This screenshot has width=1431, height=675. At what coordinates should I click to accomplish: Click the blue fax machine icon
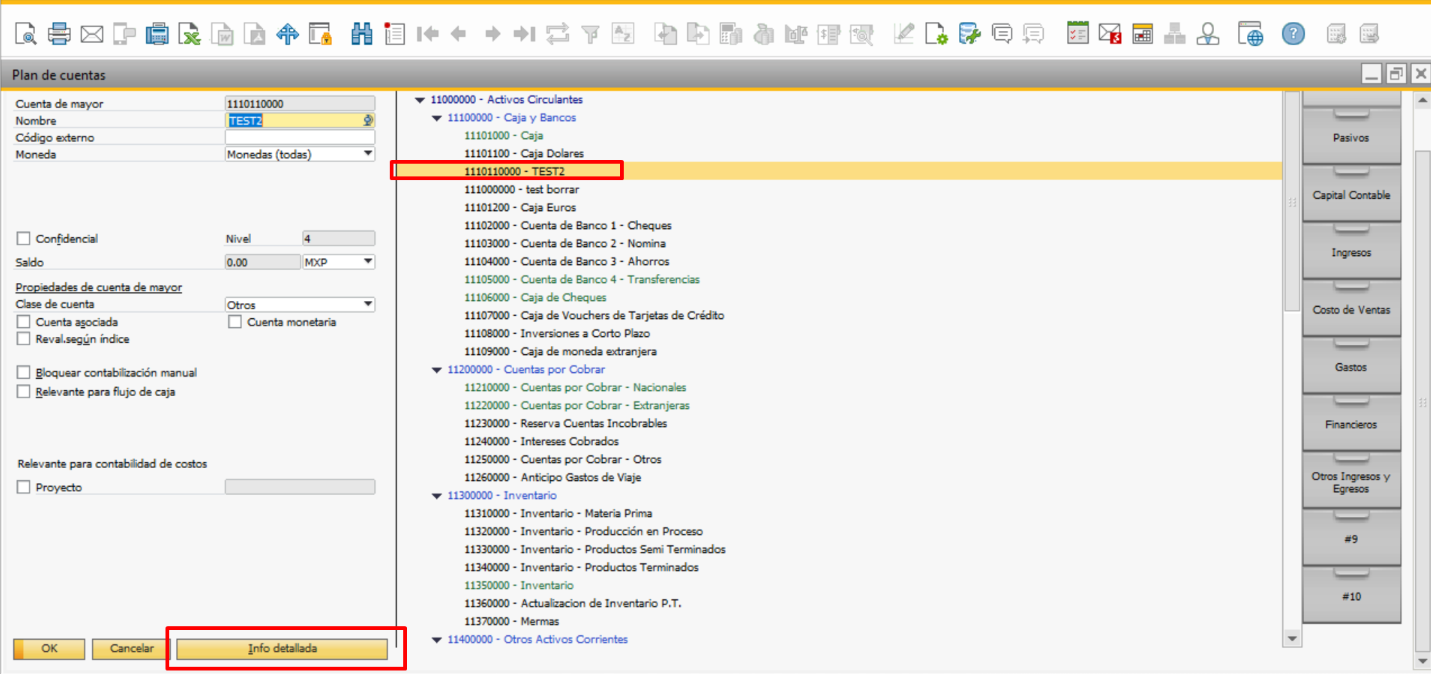pos(157,34)
